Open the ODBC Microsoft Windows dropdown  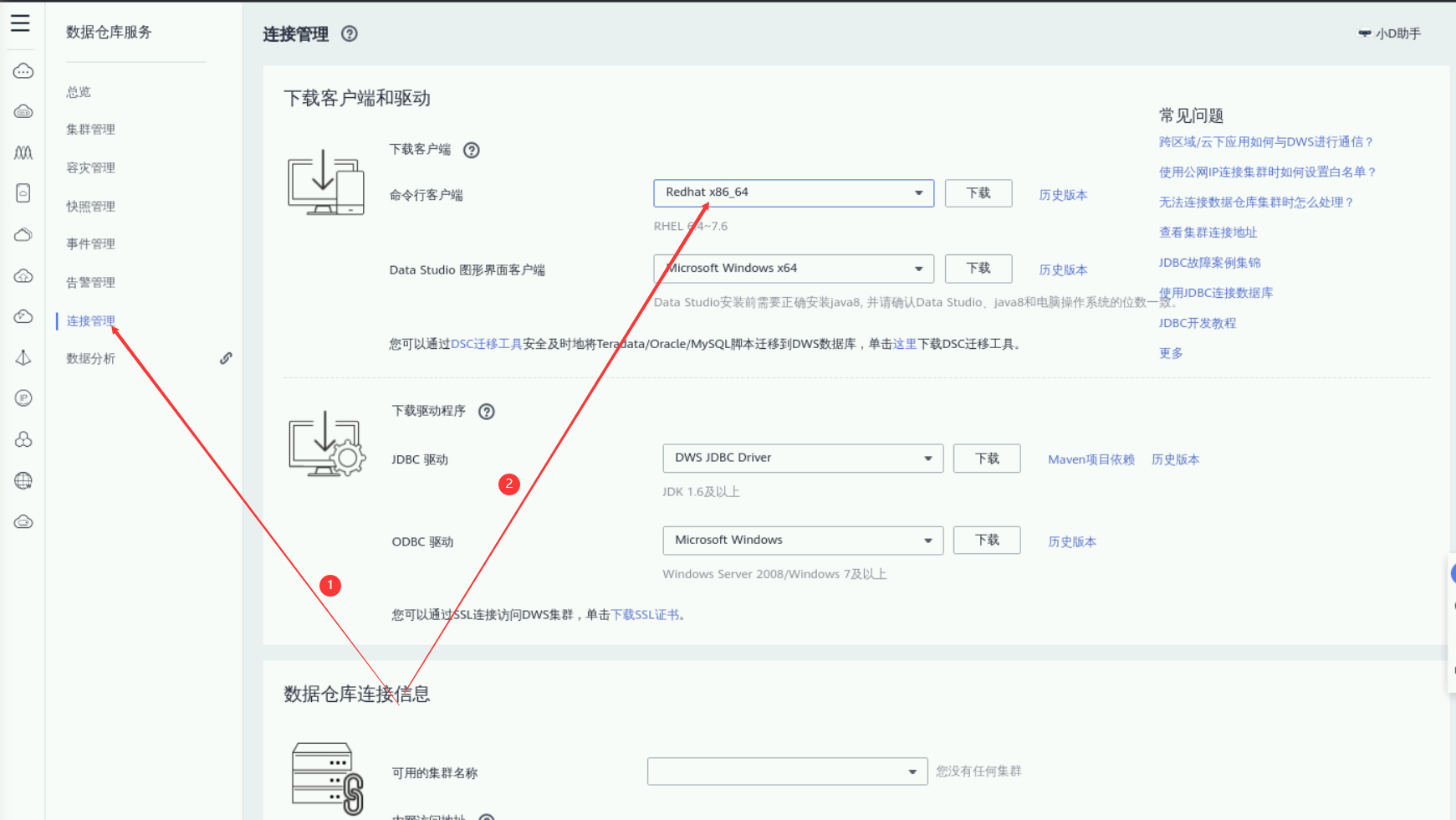(x=803, y=541)
